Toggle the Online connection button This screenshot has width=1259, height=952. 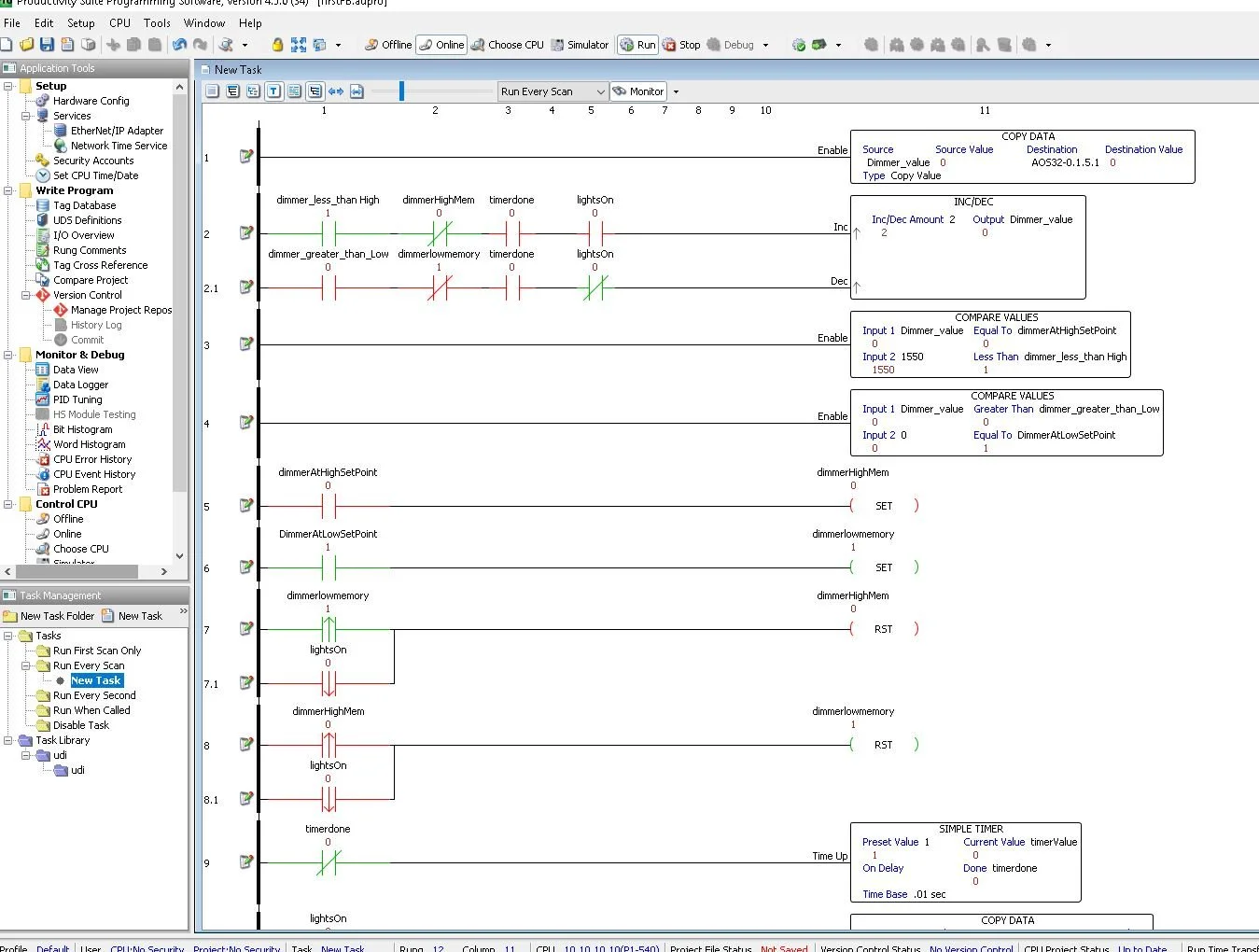tap(441, 44)
